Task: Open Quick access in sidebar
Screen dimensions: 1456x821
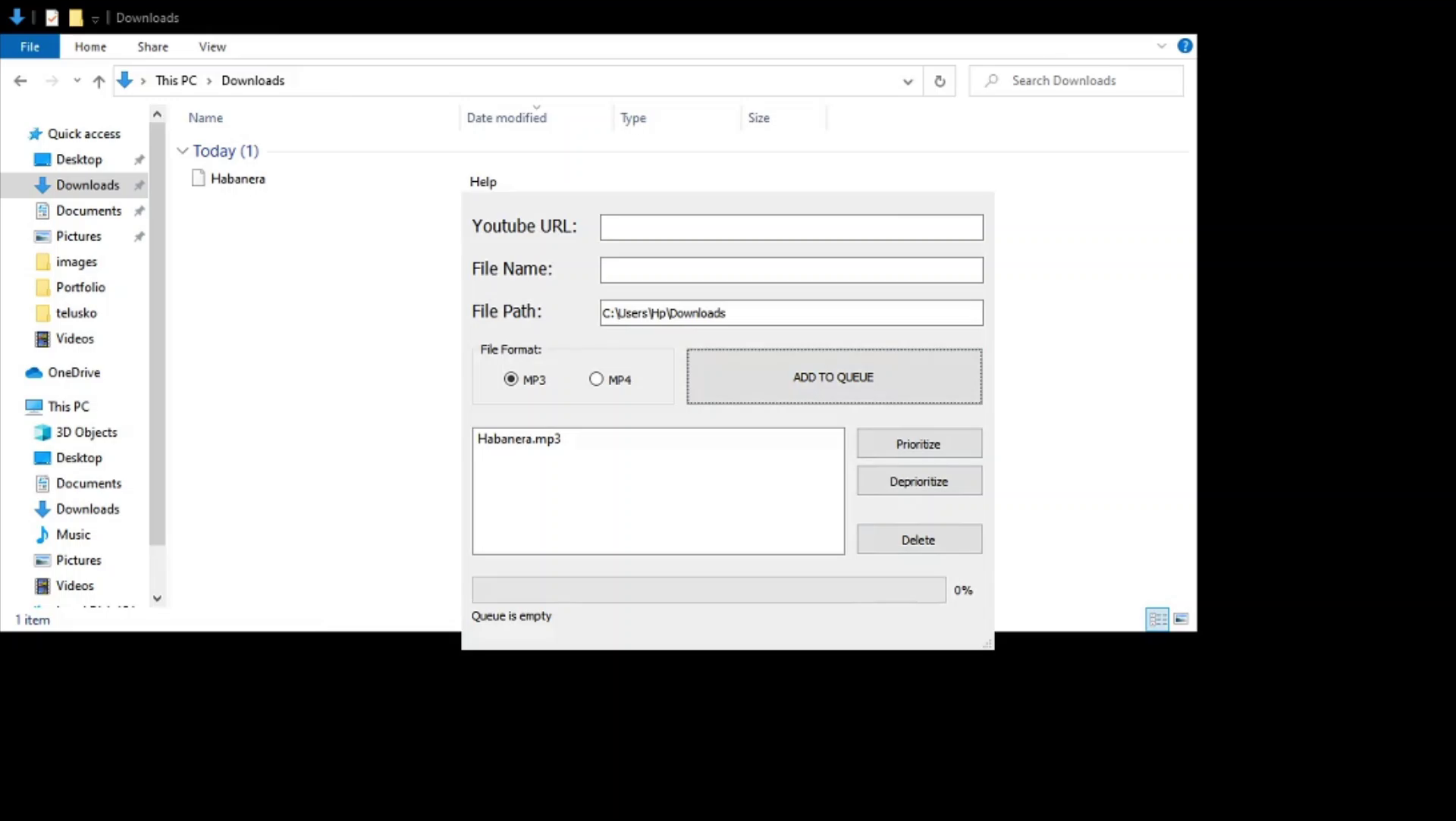Action: click(83, 133)
